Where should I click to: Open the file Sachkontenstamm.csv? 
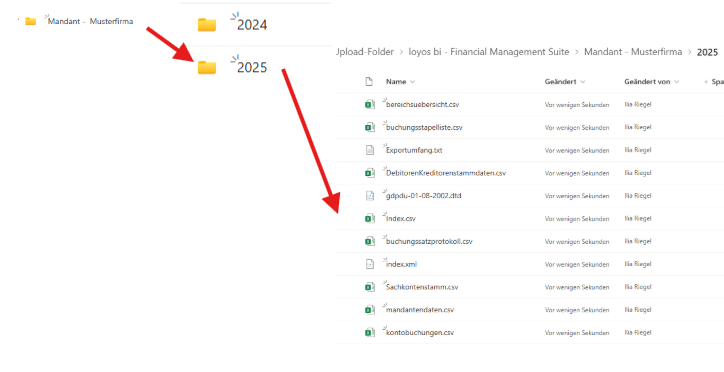point(422,287)
